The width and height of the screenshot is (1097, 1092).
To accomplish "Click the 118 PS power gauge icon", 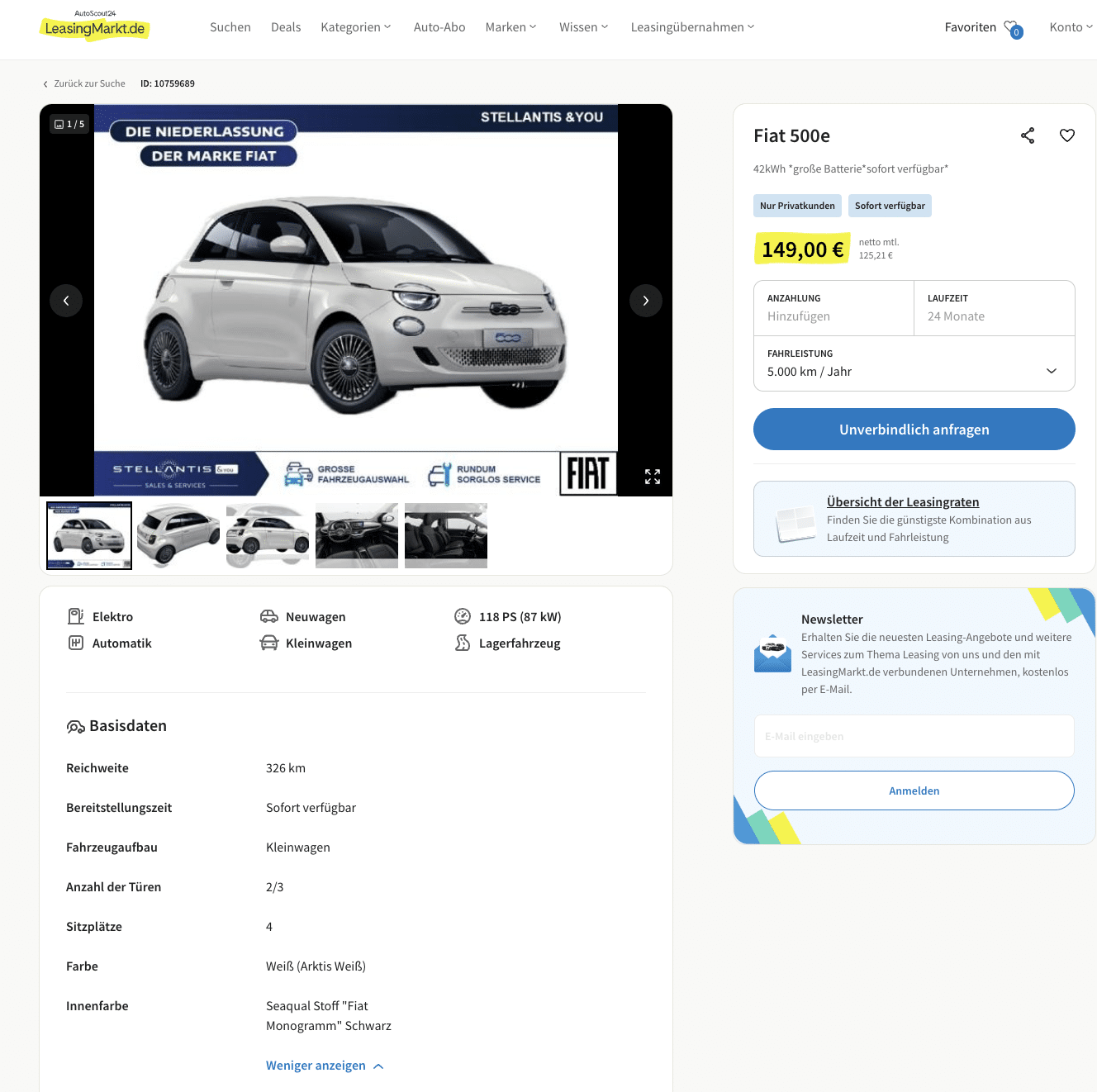I will pyautogui.click(x=463, y=616).
